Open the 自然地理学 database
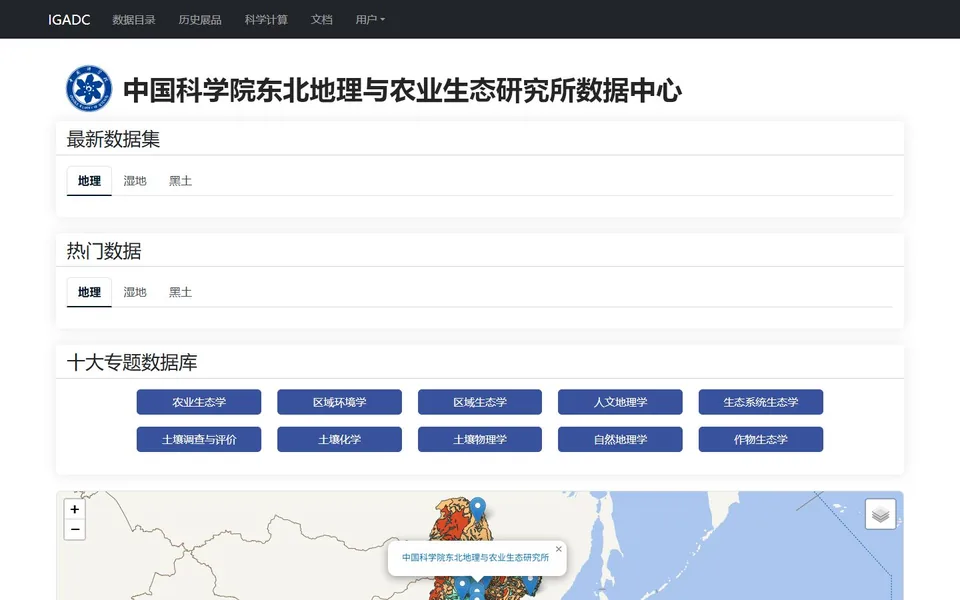Screen dimensions: 960x600 point(620,440)
